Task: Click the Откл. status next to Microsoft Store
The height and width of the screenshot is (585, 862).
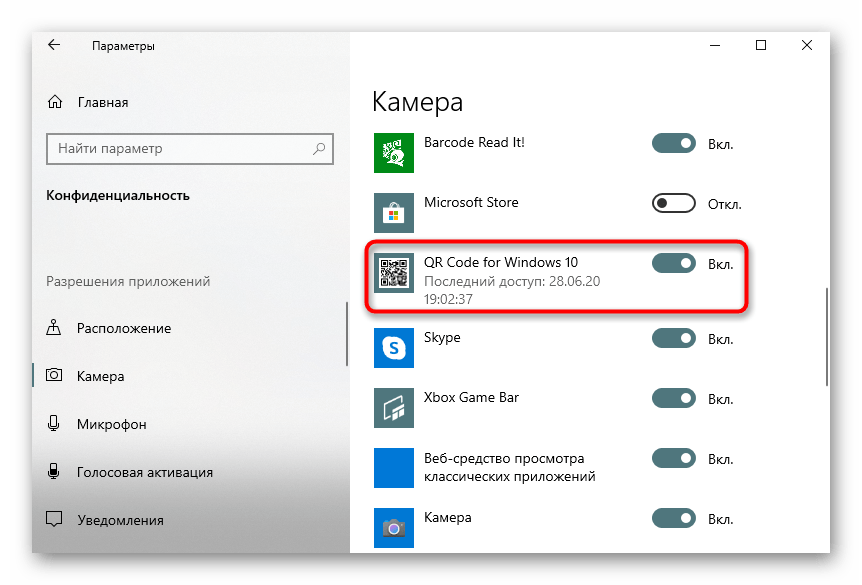Action: [725, 205]
